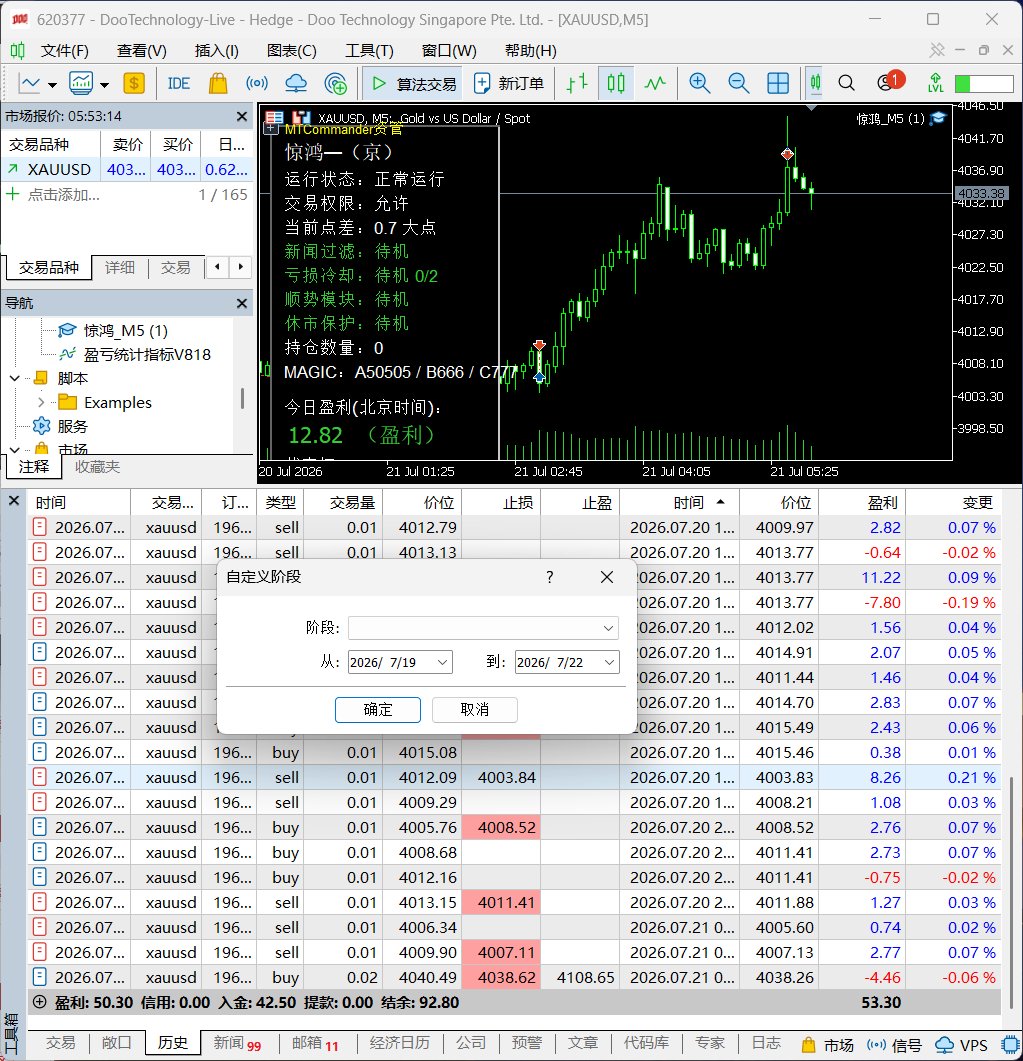Switch chart to bar chart mode
The width and height of the screenshot is (1023, 1061).
click(x=576, y=83)
